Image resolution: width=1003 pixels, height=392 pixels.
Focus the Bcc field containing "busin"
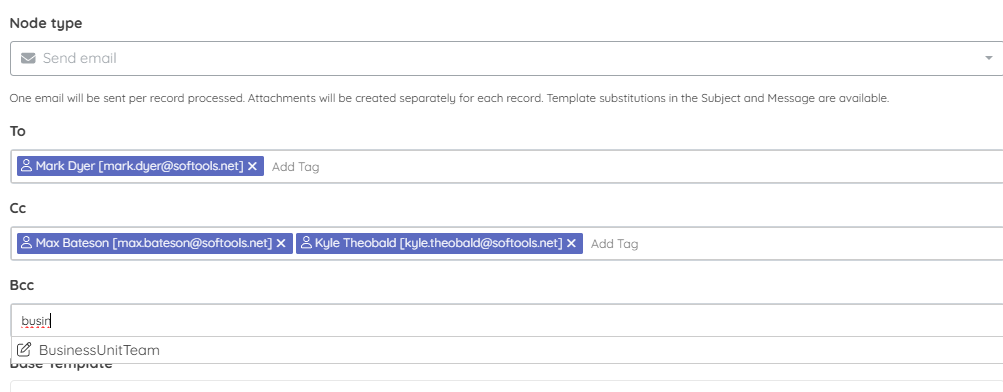point(507,320)
